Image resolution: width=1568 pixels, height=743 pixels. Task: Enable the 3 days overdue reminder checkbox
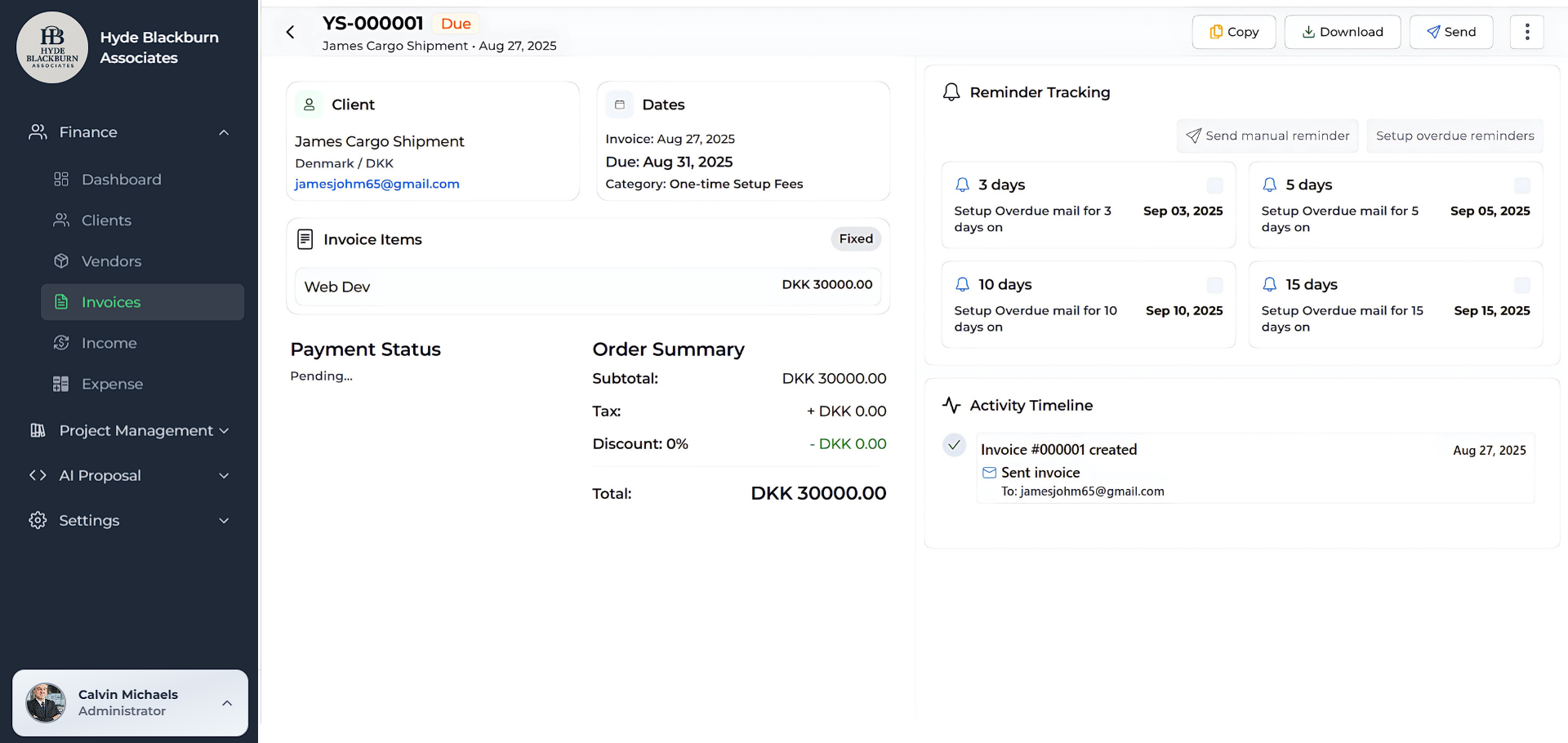point(1214,185)
